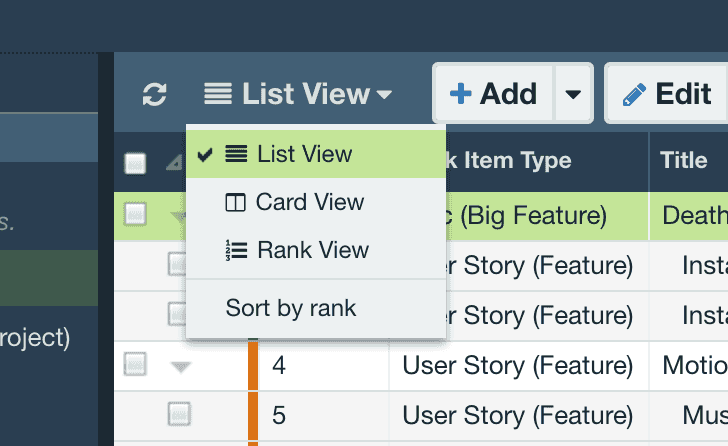Switch to Rank View in menu
728x446 pixels.
pyautogui.click(x=316, y=250)
